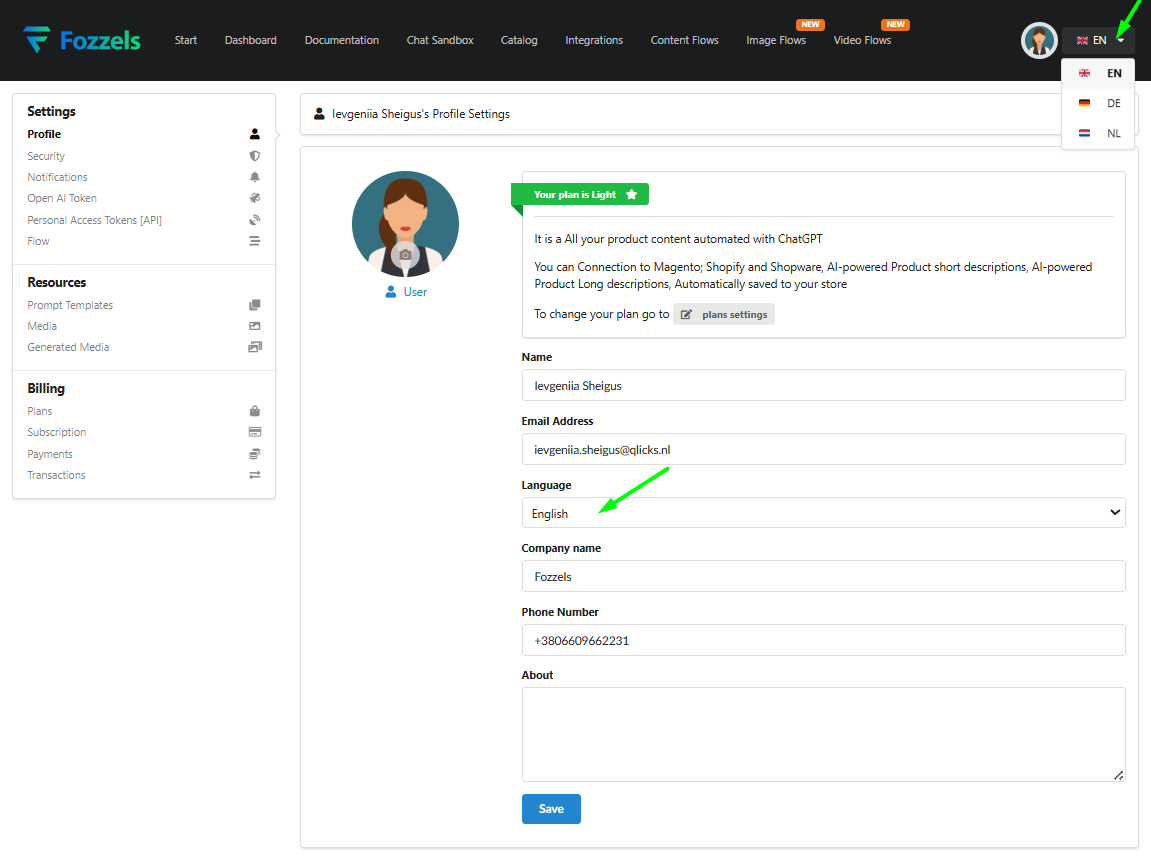Open the Image Flows menu item
This screenshot has width=1151, height=861.
(776, 40)
